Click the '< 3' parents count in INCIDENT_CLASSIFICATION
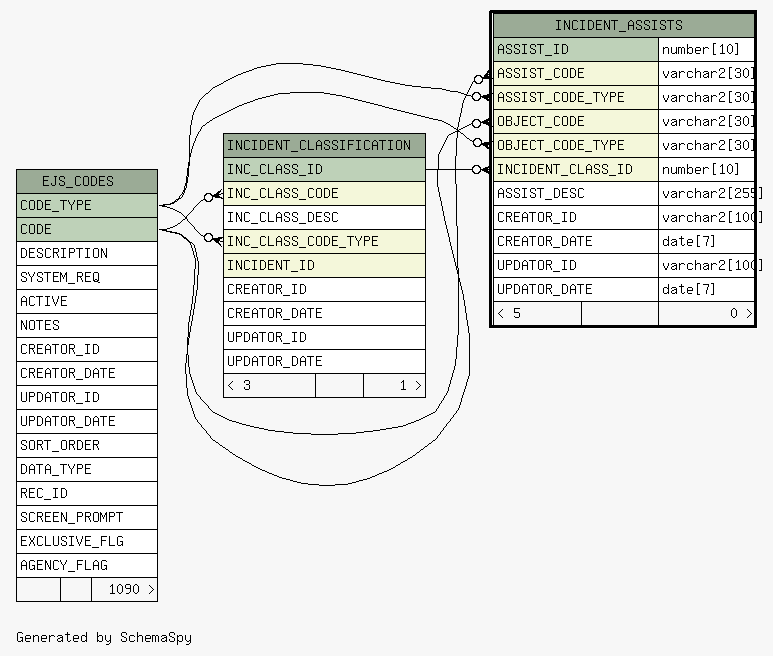 pos(270,385)
